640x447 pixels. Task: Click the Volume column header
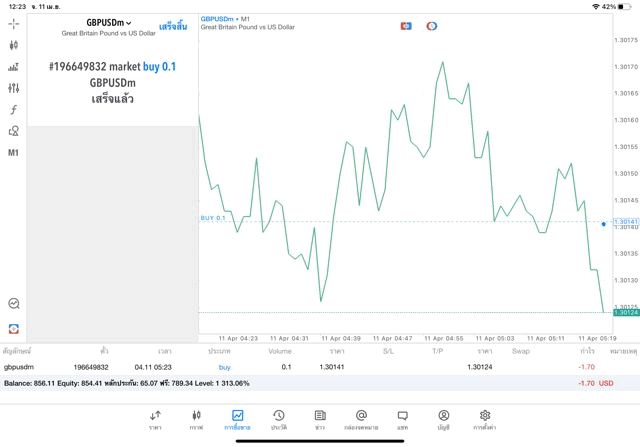tap(280, 351)
